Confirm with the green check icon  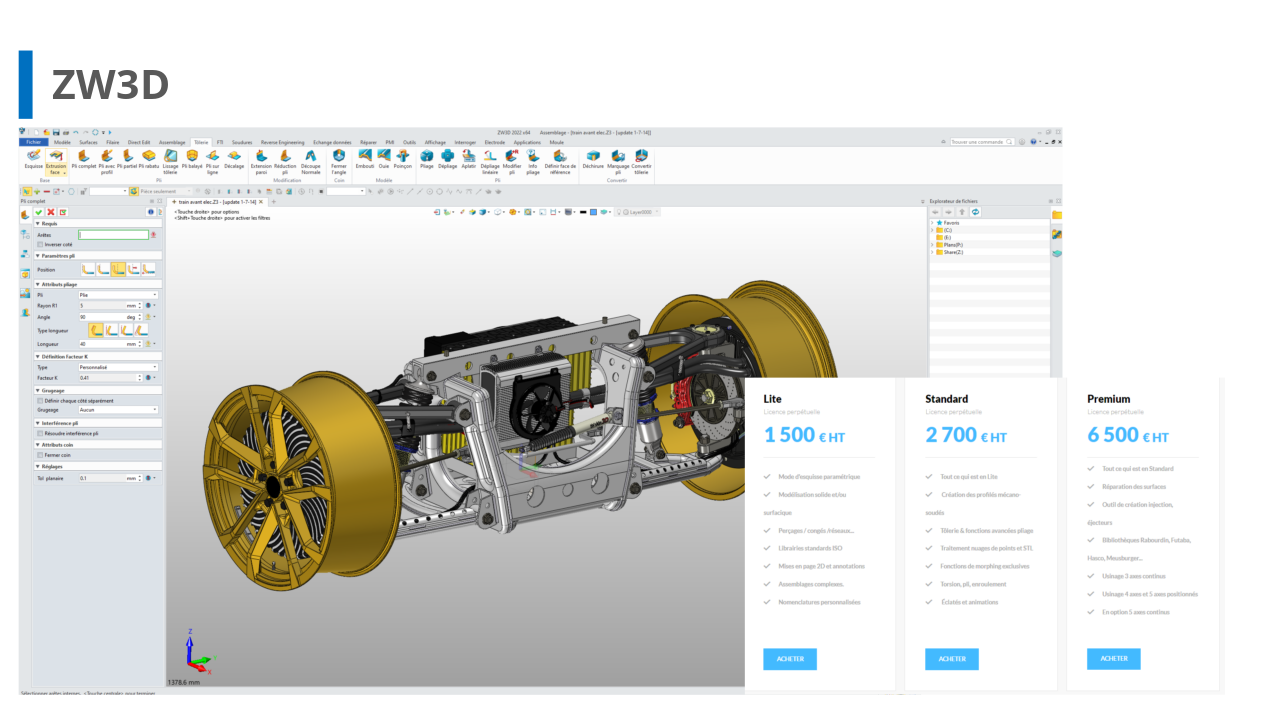coord(39,212)
